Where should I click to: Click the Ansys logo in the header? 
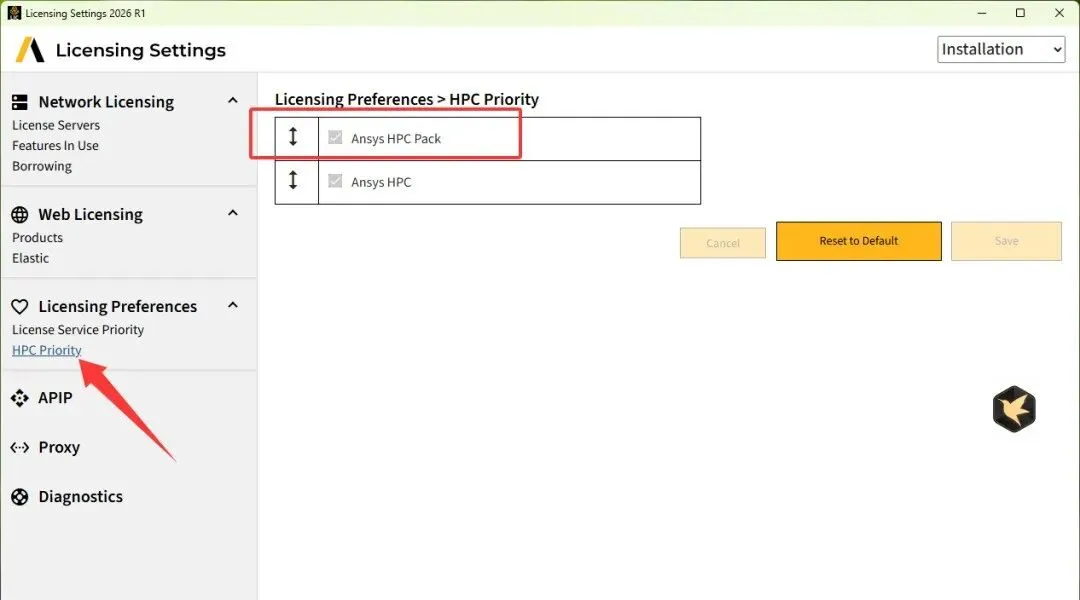[x=30, y=50]
